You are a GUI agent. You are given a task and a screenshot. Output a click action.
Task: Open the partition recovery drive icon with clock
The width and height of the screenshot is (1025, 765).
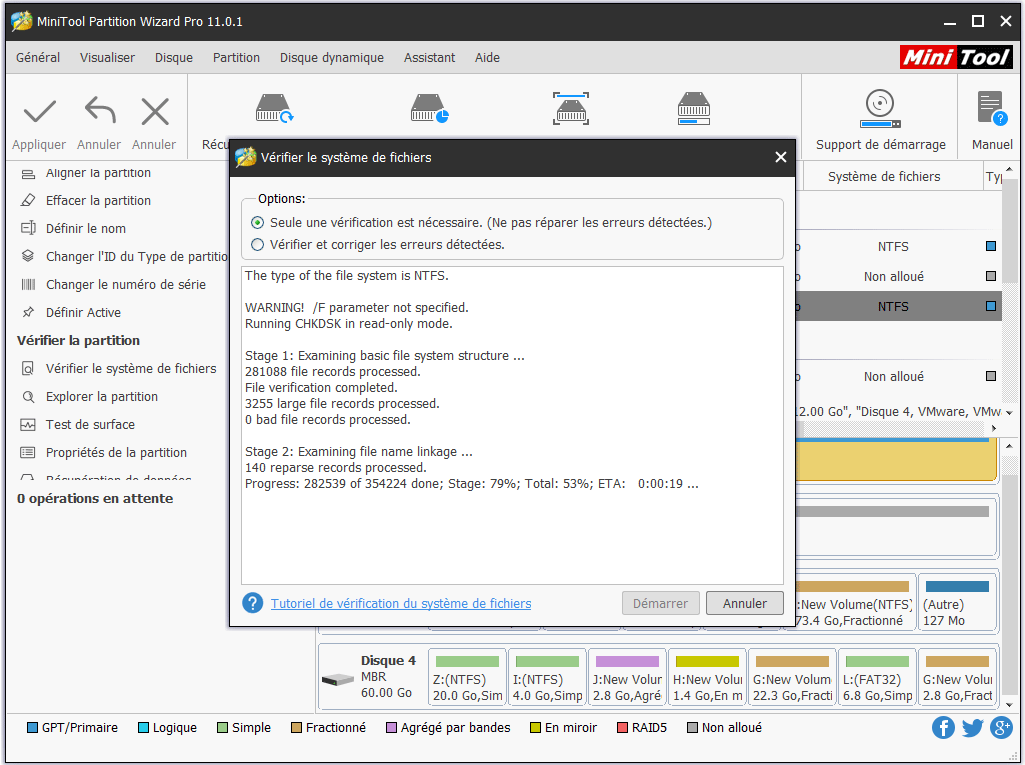(x=429, y=109)
